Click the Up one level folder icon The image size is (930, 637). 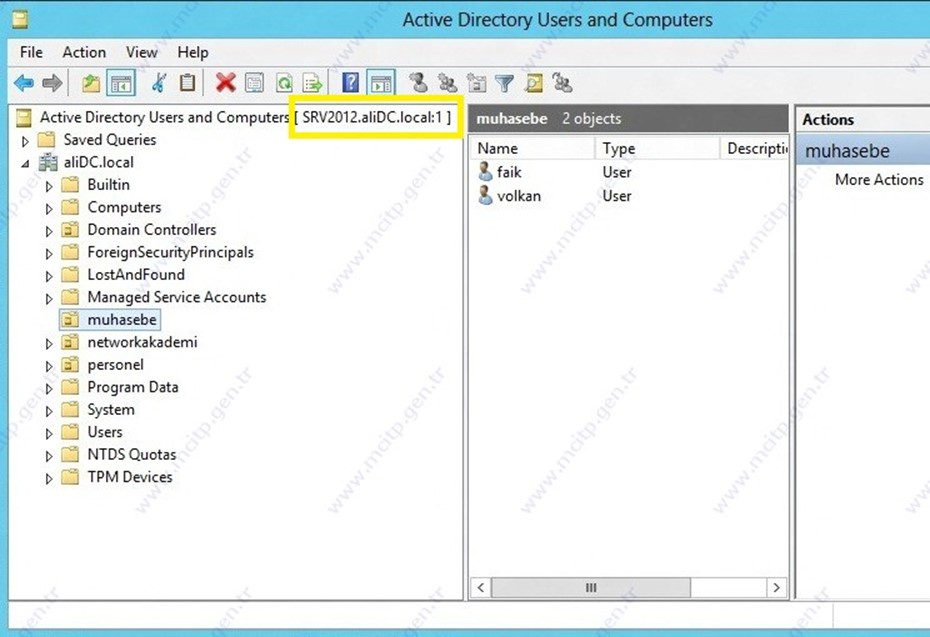click(x=91, y=83)
